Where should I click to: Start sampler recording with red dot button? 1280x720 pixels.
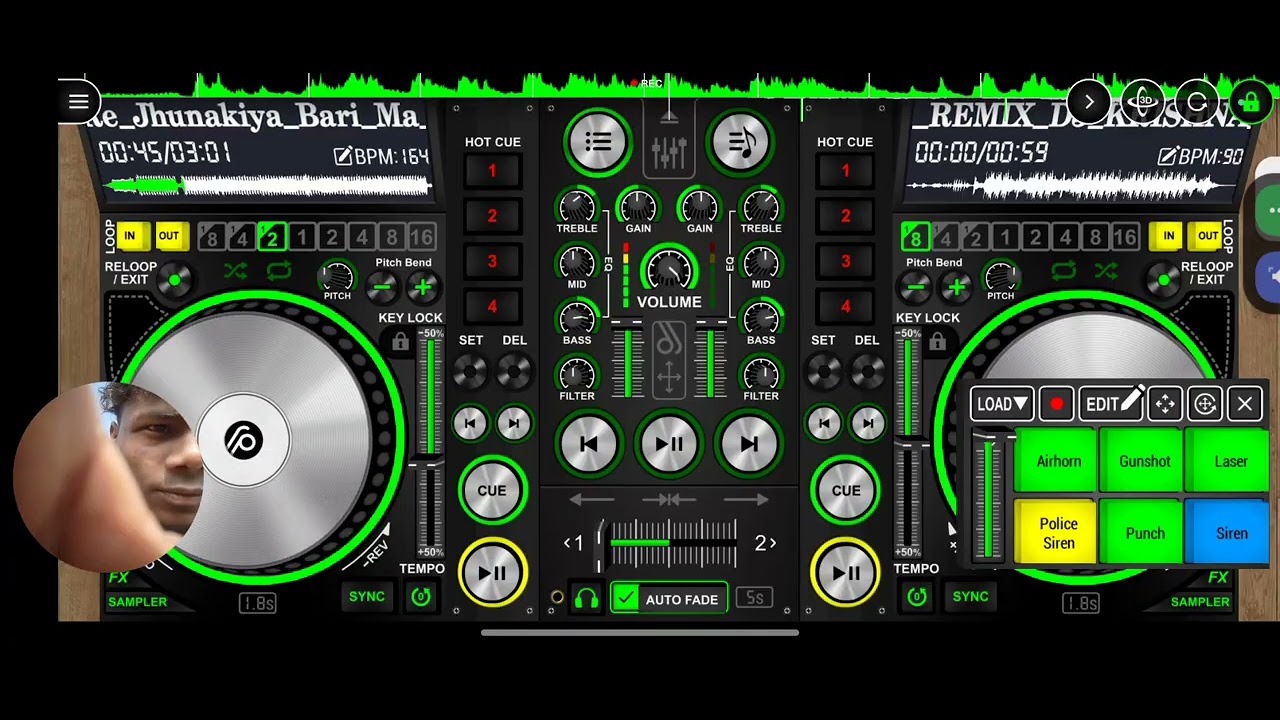[x=1056, y=404]
